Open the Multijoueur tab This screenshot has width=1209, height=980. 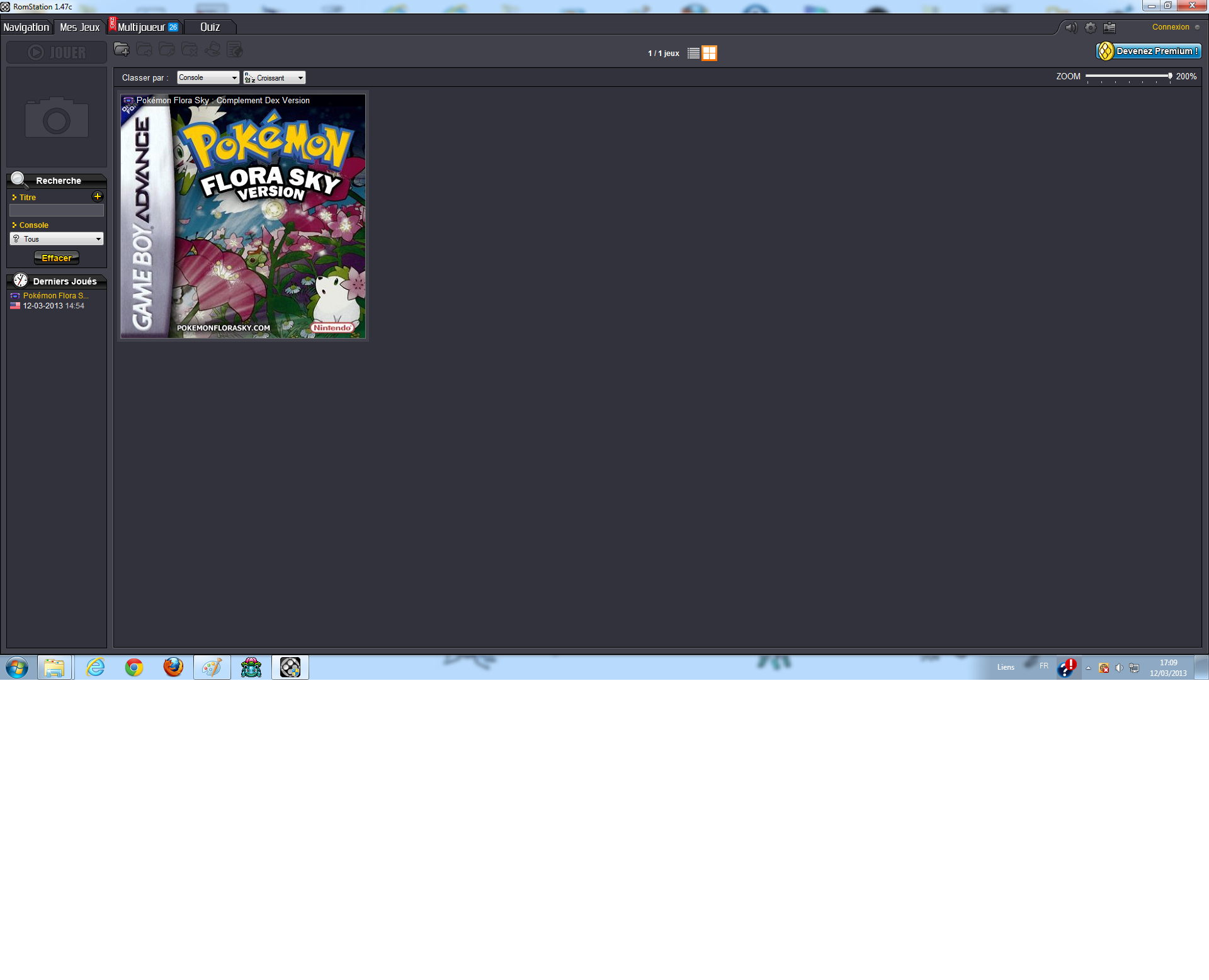(x=145, y=27)
